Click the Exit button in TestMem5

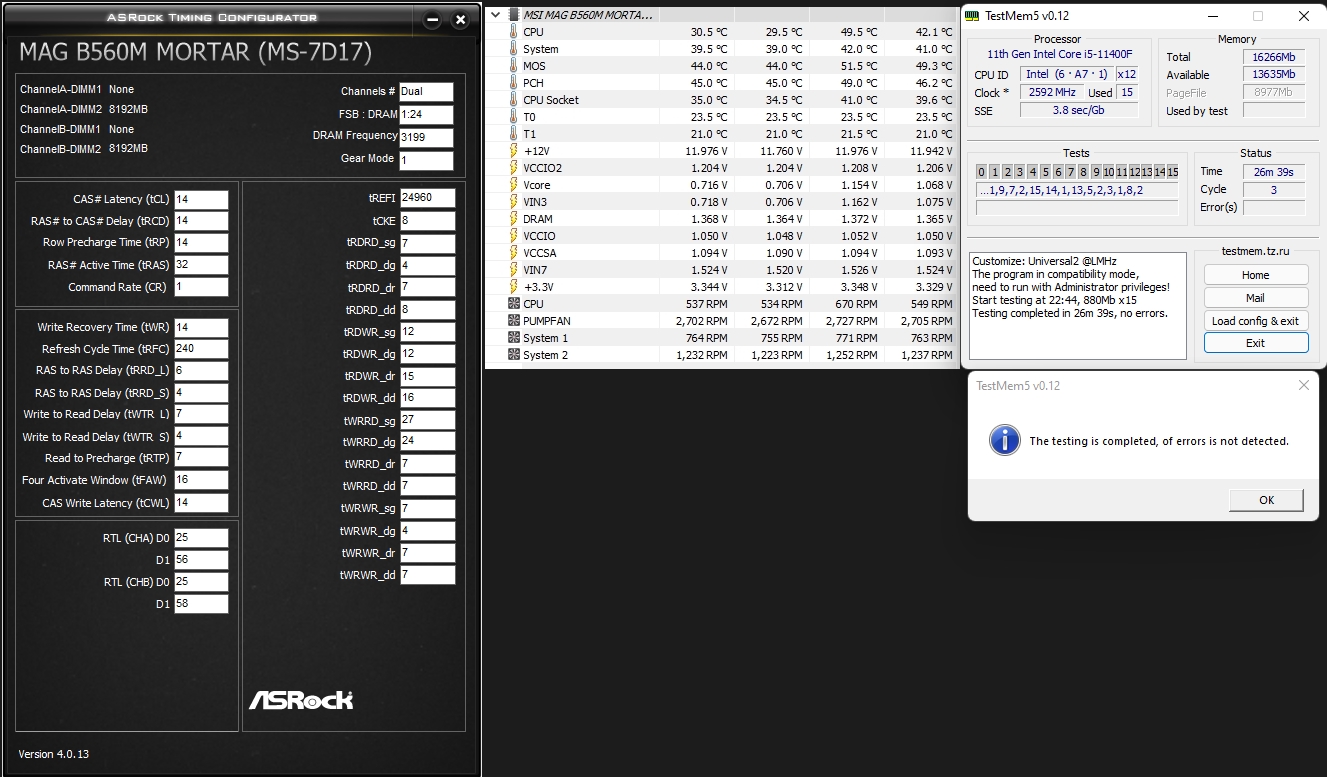[1255, 343]
